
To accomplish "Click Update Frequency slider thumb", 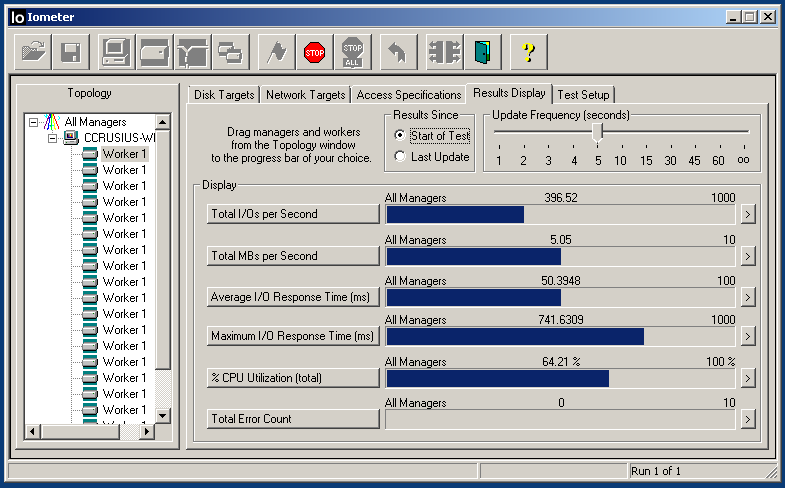I will (597, 133).
